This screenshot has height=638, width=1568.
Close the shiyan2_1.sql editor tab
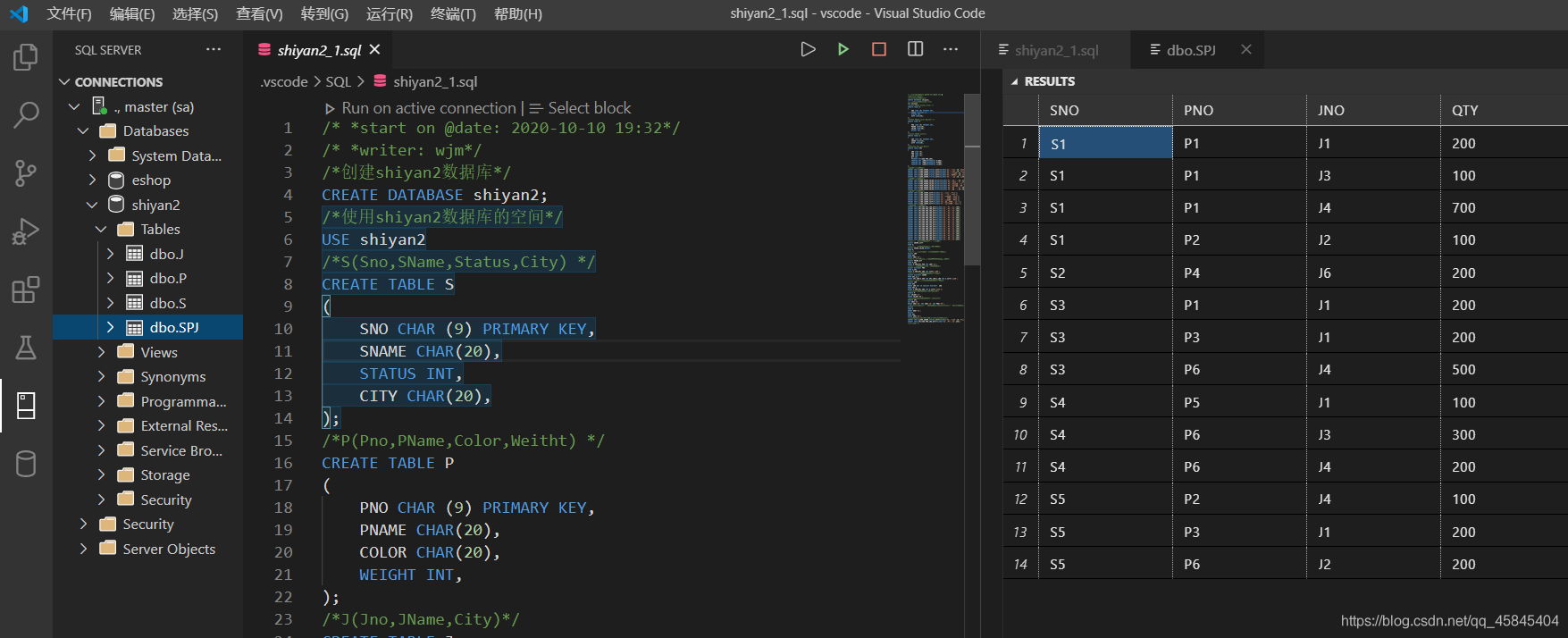(x=374, y=50)
